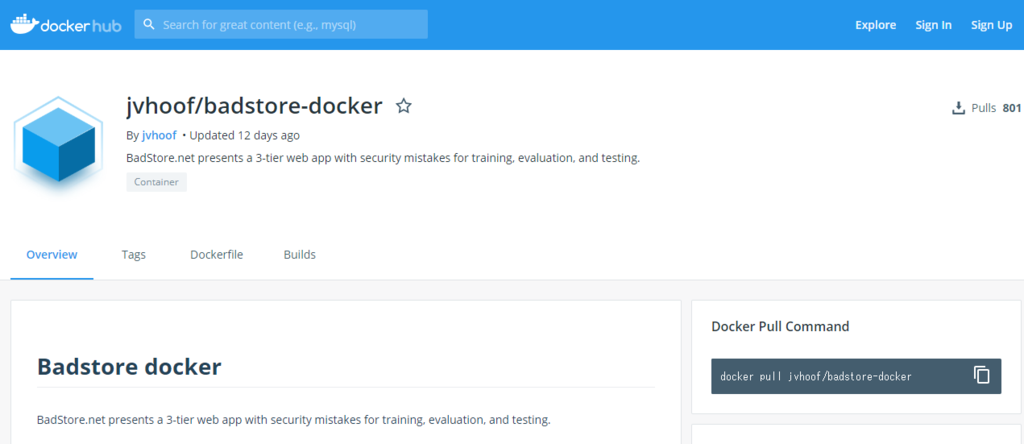The width and height of the screenshot is (1024, 444).
Task: Open the Explore page
Action: point(875,25)
